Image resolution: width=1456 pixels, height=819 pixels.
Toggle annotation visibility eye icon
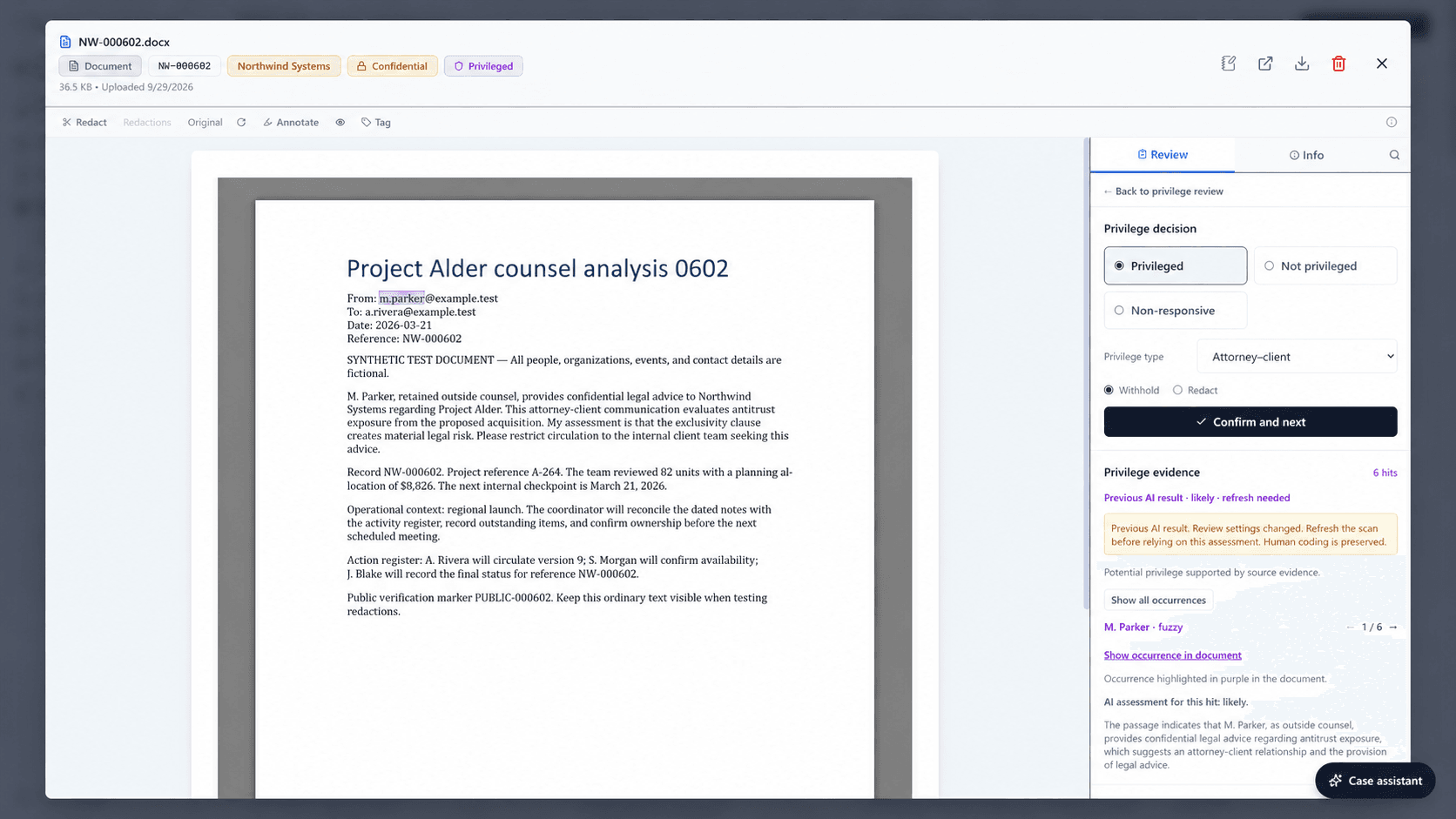pyautogui.click(x=340, y=123)
